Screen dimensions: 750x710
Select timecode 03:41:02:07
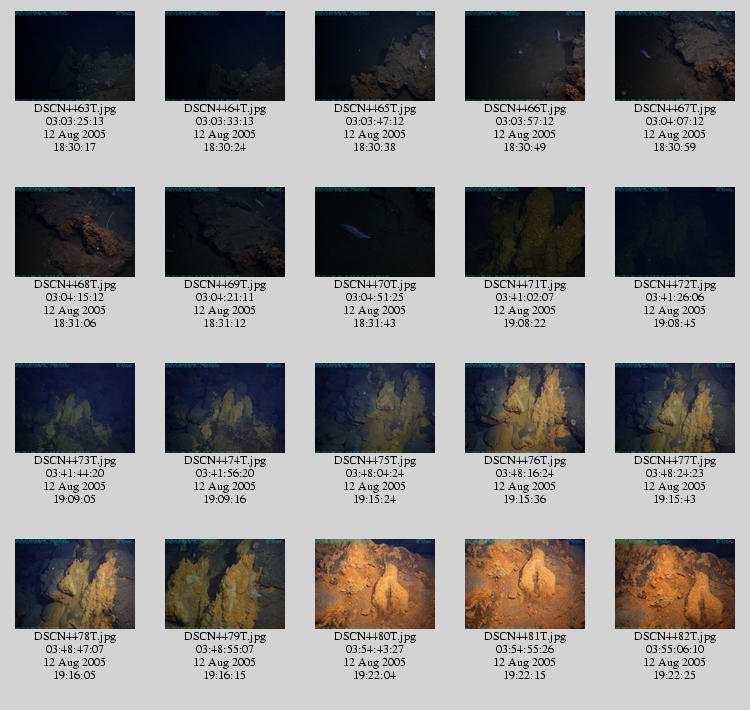click(525, 297)
